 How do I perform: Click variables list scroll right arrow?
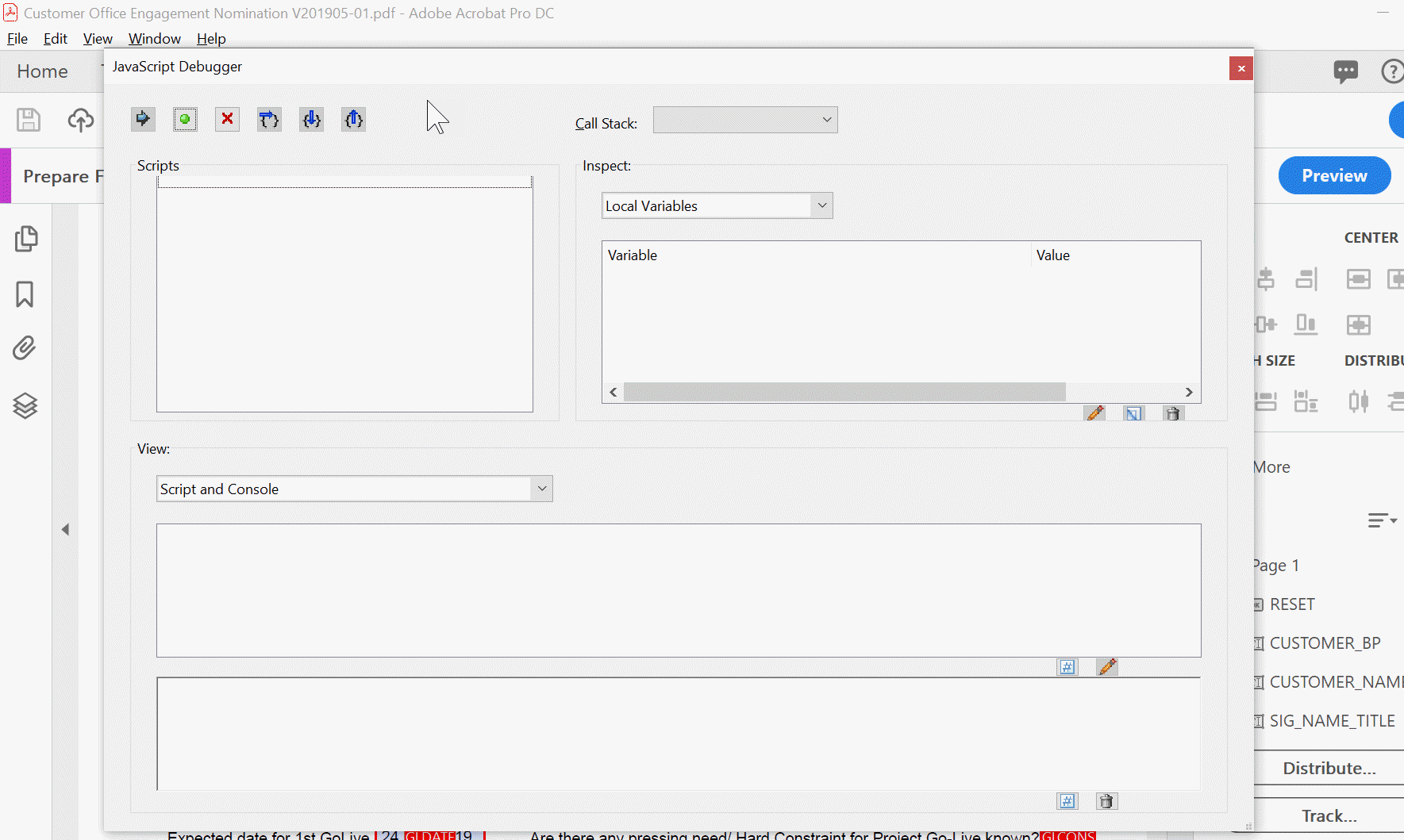1189,392
